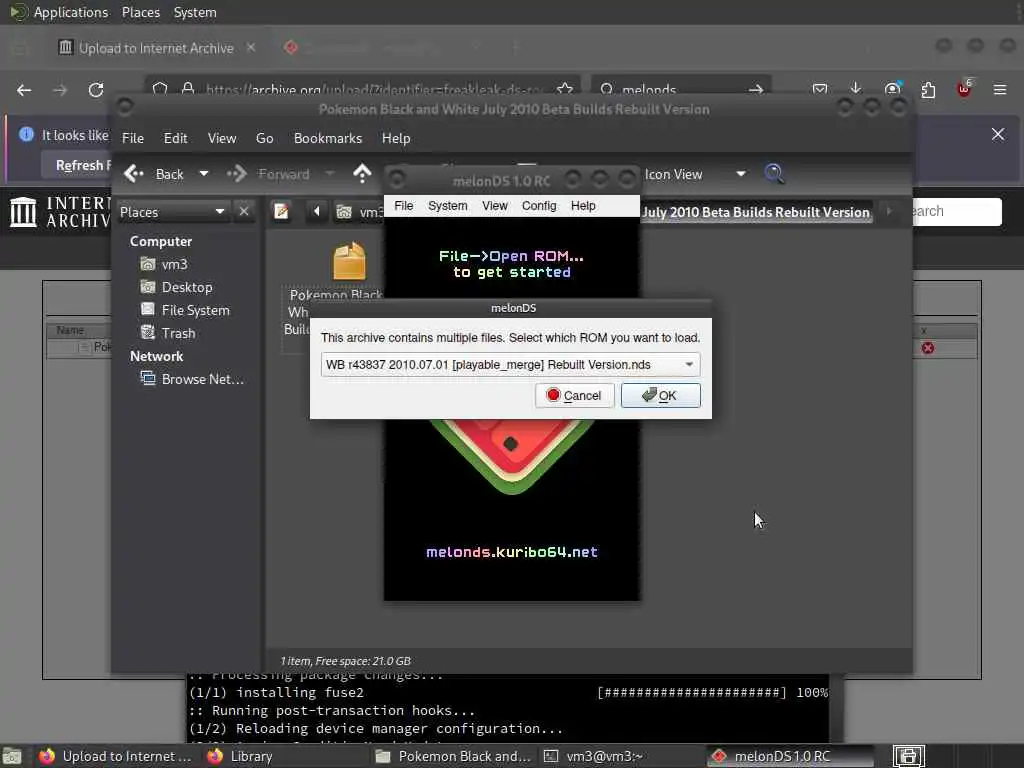Select the July 2010 Beta Builds path segment
The image size is (1024, 768).
pyautogui.click(x=756, y=212)
